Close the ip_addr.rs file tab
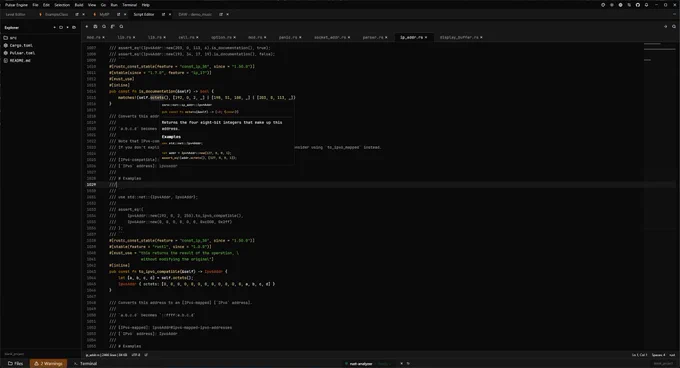 point(426,37)
